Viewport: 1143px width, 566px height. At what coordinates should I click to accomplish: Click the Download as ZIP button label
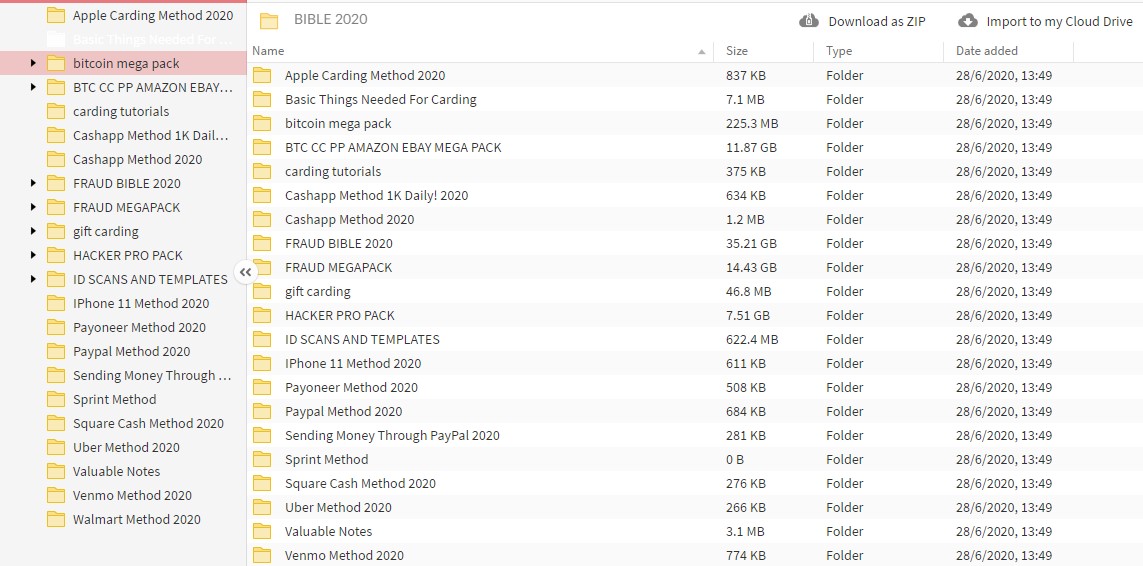[877, 21]
